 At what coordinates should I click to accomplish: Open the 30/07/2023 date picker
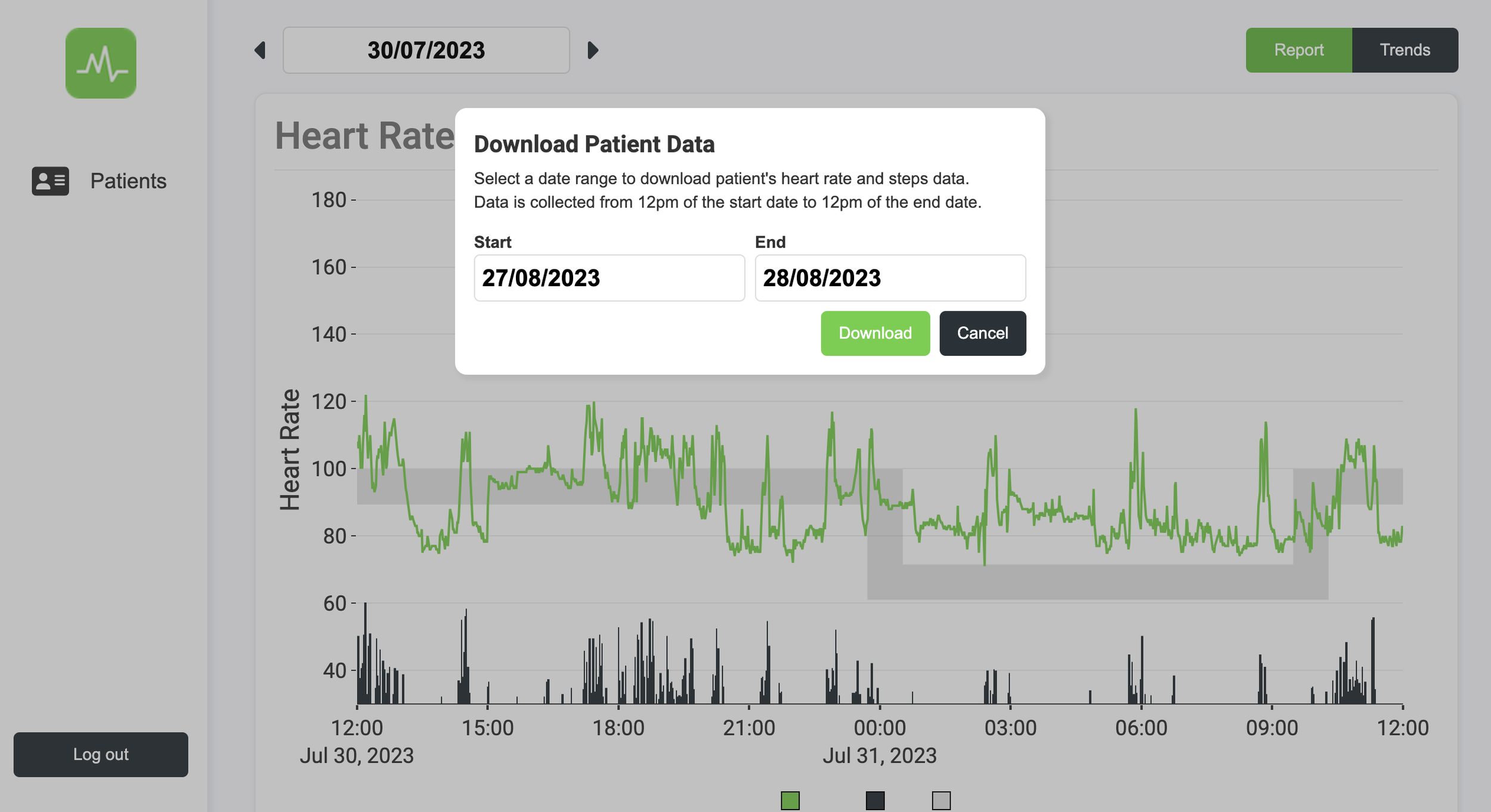[x=426, y=50]
